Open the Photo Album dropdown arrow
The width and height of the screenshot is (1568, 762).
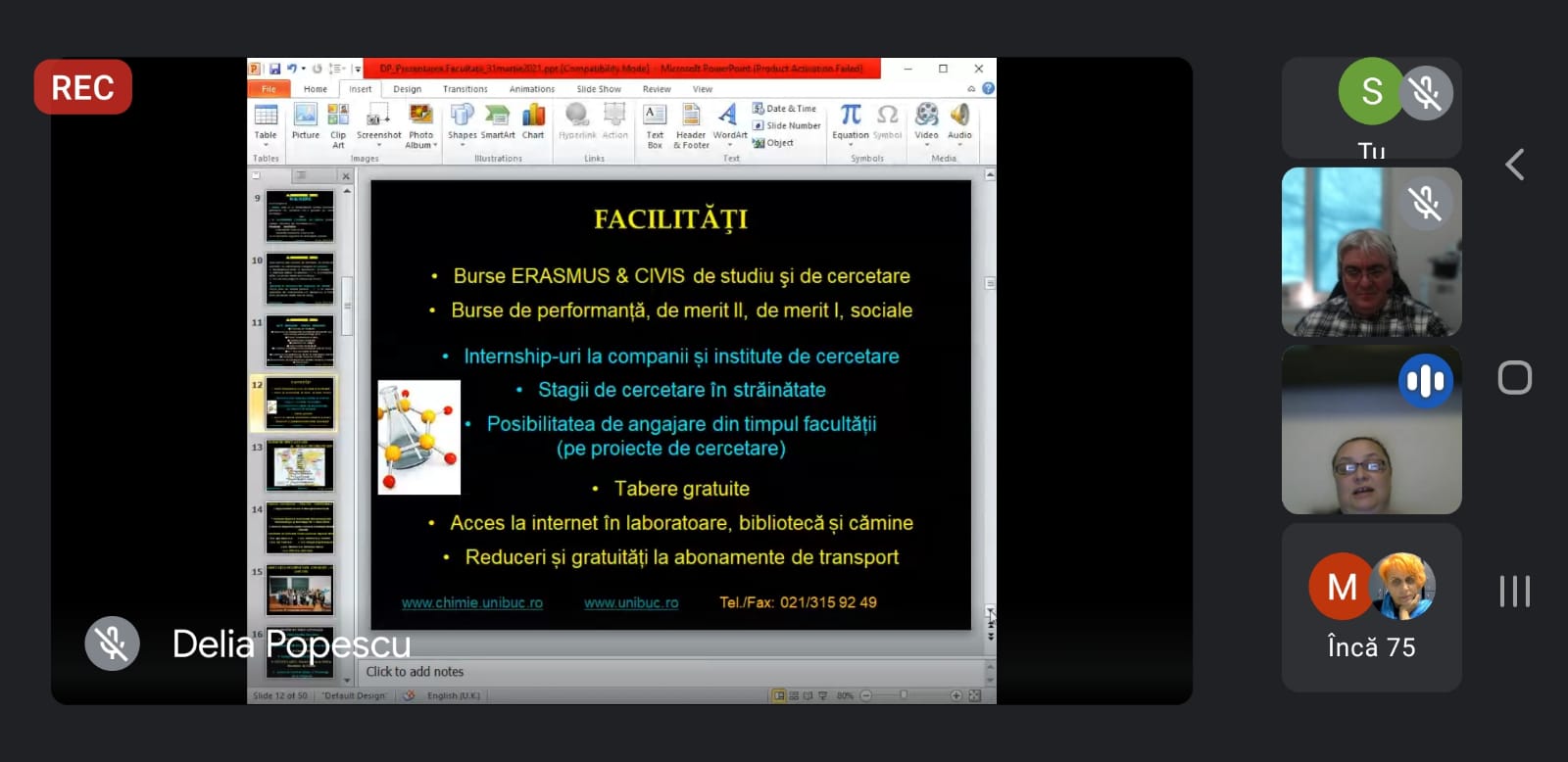tap(435, 145)
